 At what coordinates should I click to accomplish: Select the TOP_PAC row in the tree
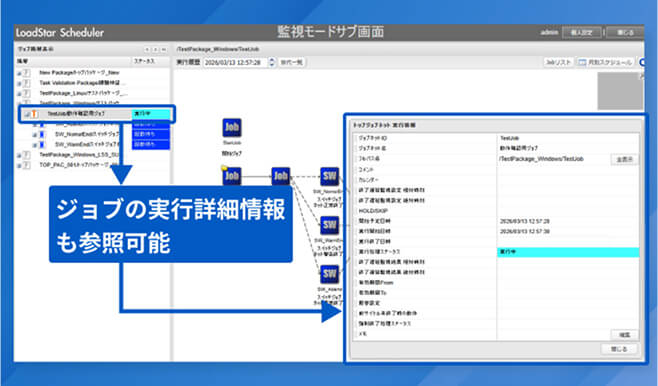(92, 165)
